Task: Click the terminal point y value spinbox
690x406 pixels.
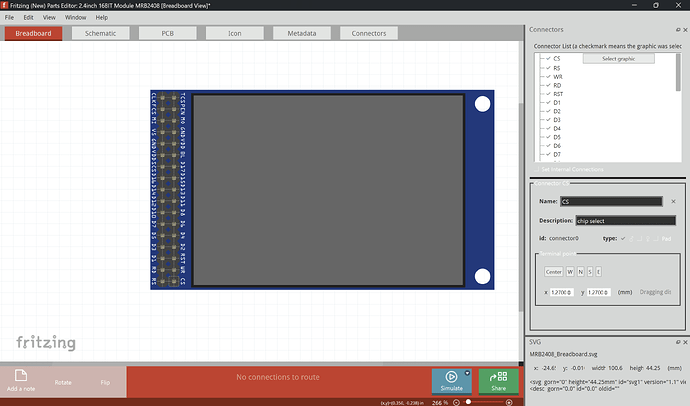Action: coord(598,292)
